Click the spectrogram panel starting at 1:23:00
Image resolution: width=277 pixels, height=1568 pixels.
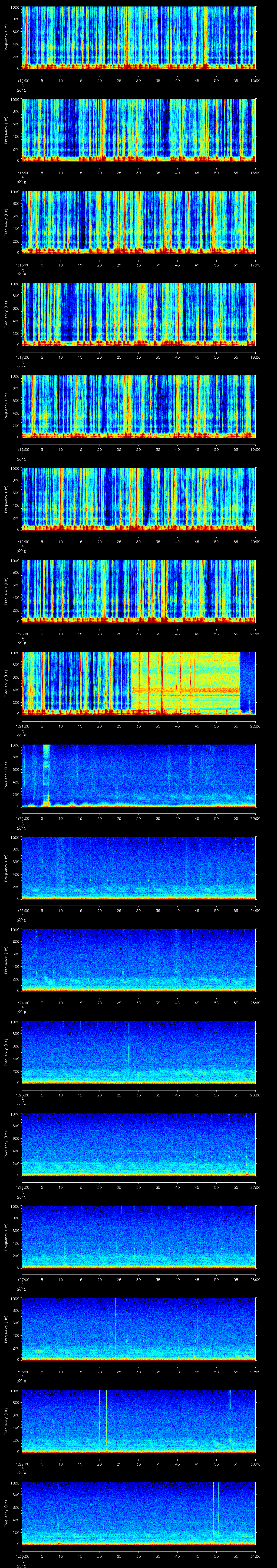[x=139, y=868]
